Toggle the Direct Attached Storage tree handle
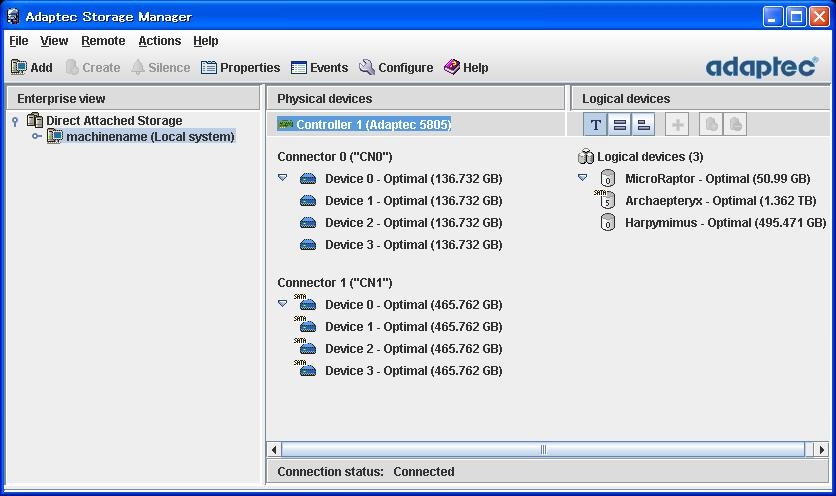The width and height of the screenshot is (836, 496). [15, 122]
